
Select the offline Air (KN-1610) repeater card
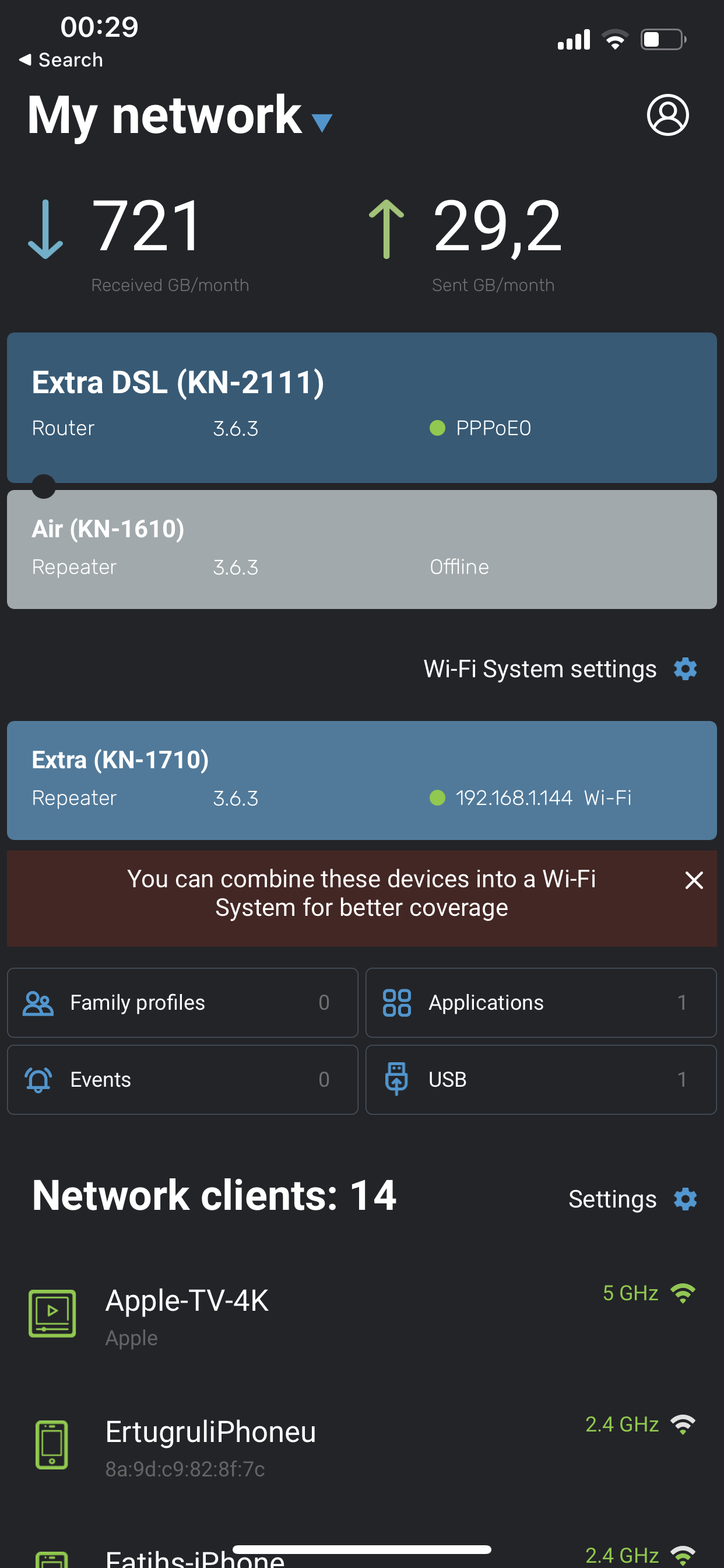click(361, 549)
